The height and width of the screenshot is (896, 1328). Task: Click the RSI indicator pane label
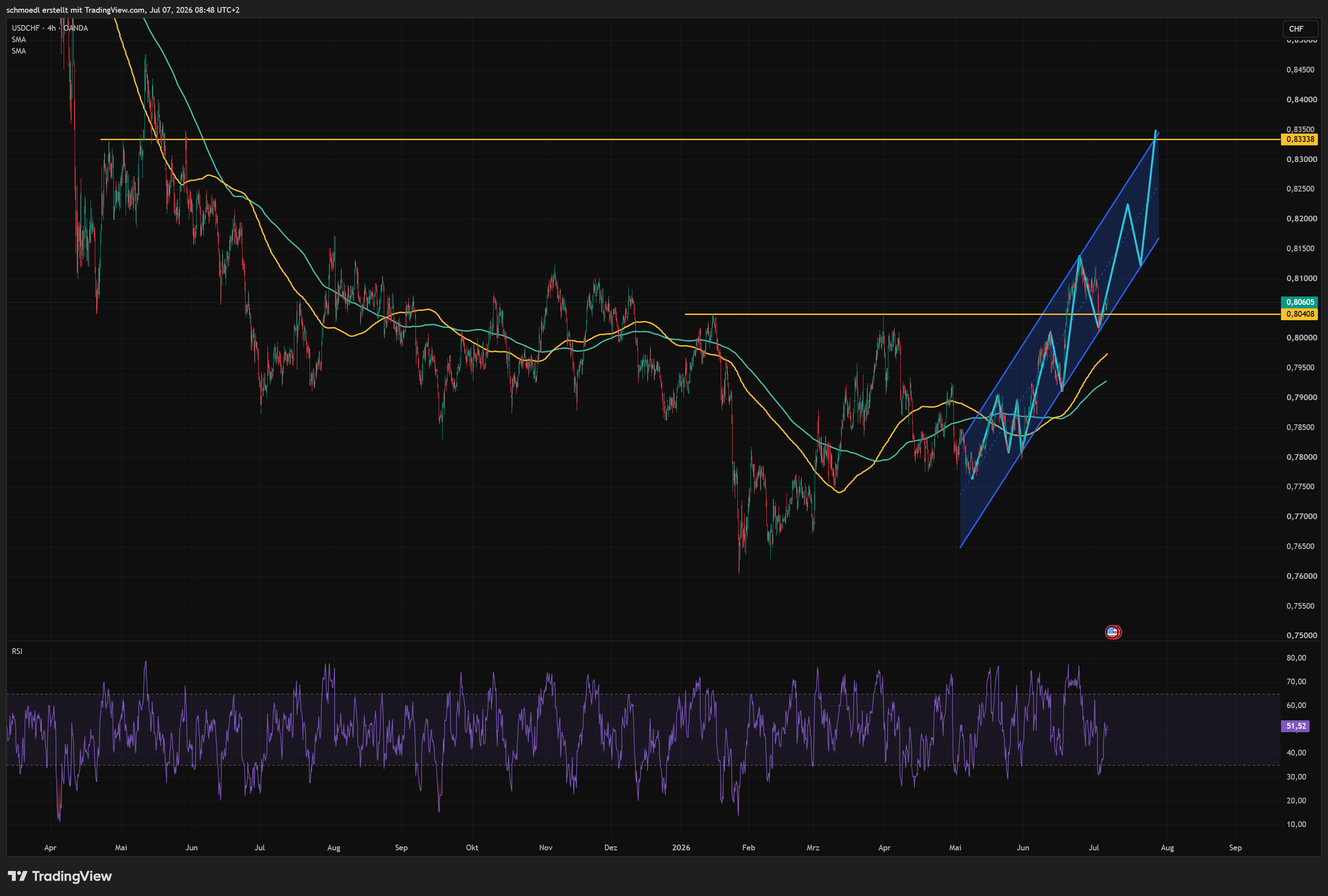(x=17, y=651)
